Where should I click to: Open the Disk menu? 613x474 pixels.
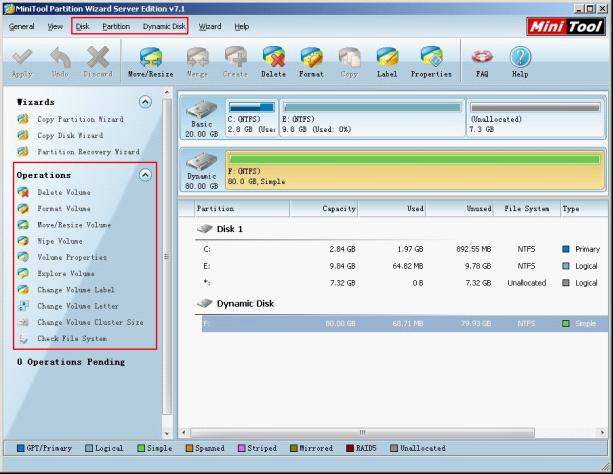(82, 27)
